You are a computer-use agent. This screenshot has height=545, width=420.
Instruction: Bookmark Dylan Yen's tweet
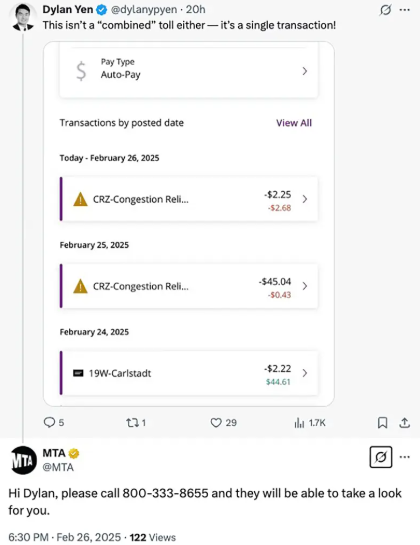(382, 423)
